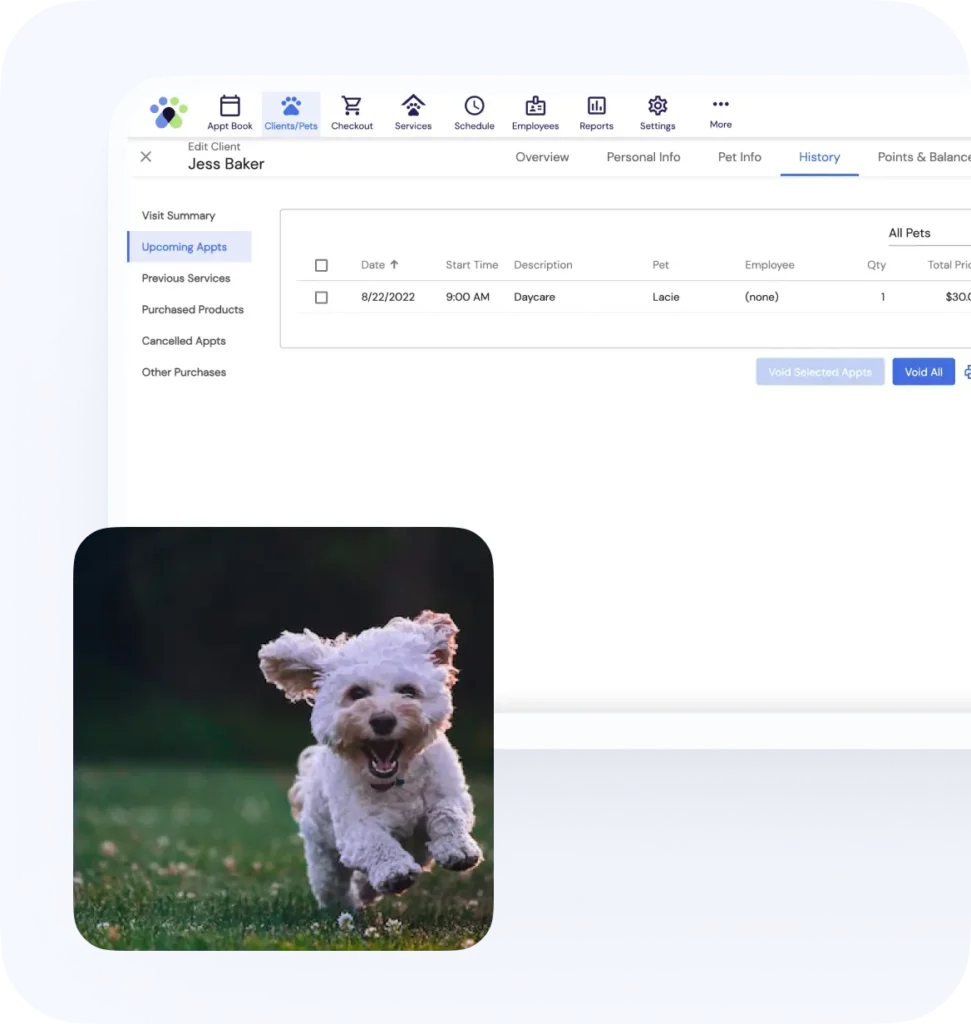Switch to the Pet Info tab
The width and height of the screenshot is (971, 1024).
(x=739, y=157)
